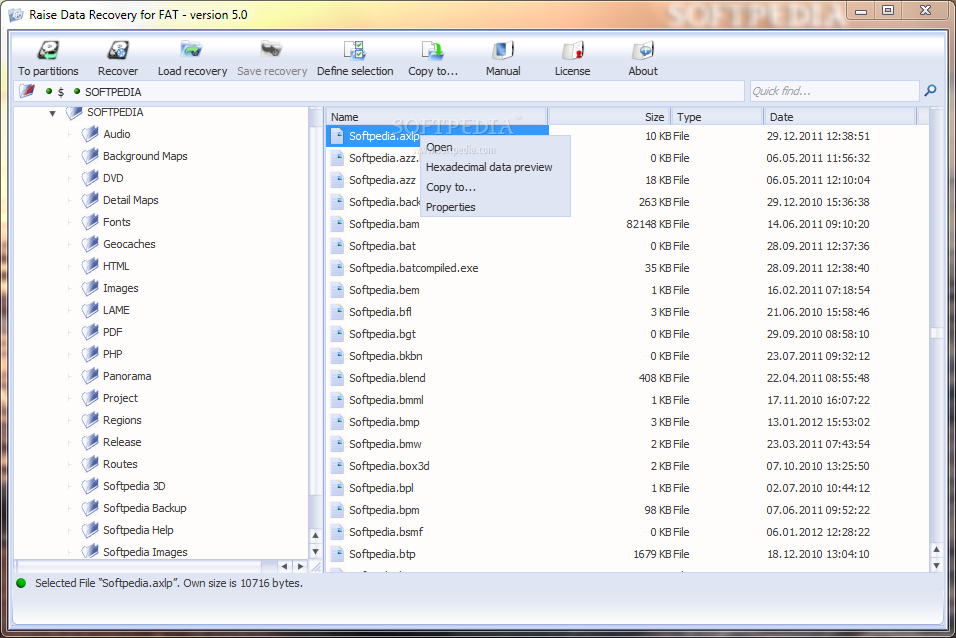Collapse the SOFTPEDIA tree node
The width and height of the screenshot is (956, 638).
pos(52,113)
